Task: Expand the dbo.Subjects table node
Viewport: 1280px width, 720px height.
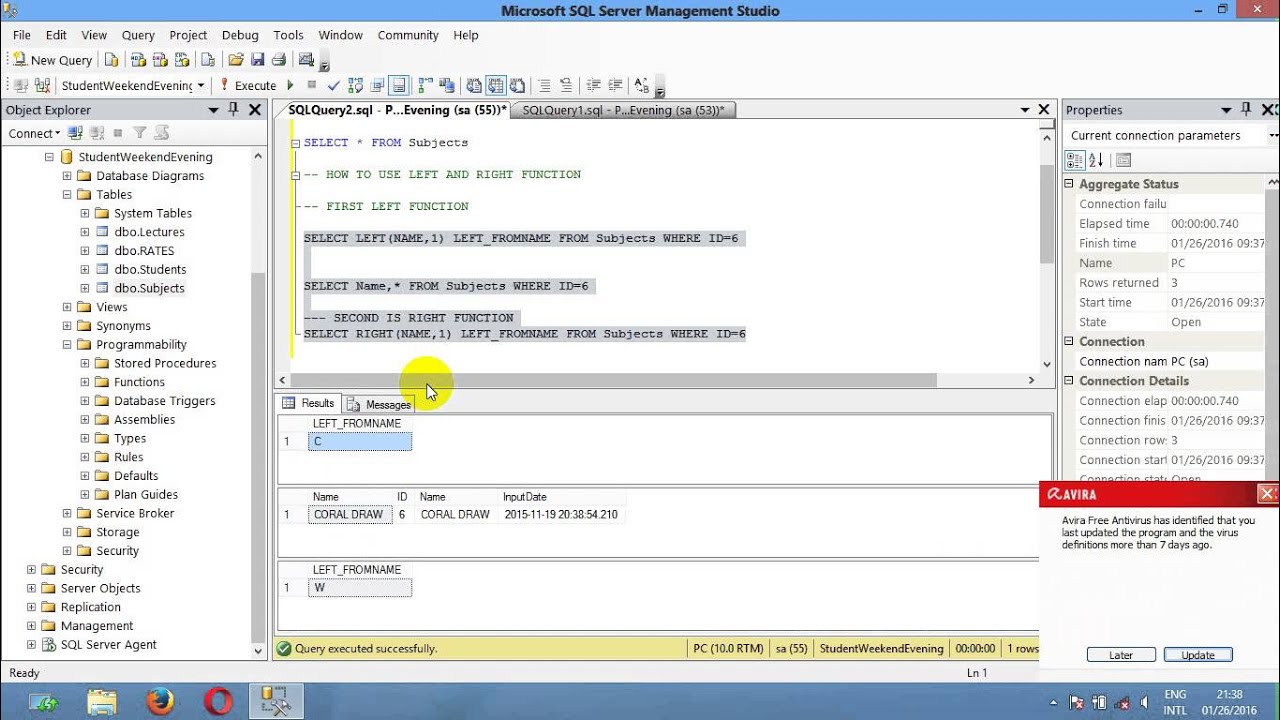Action: tap(85, 288)
